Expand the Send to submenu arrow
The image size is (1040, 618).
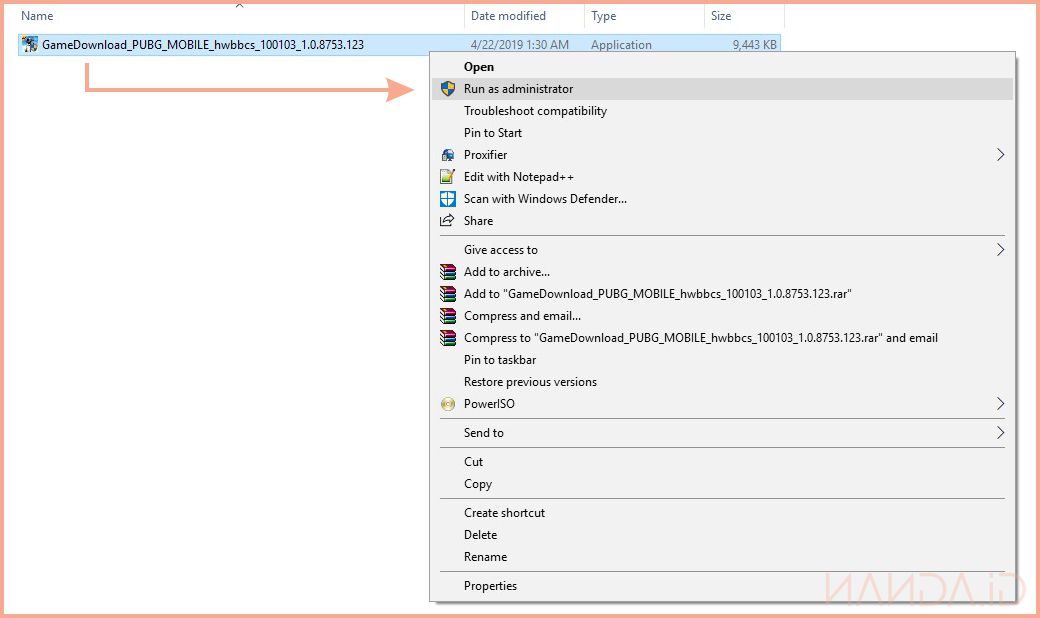click(x=999, y=433)
